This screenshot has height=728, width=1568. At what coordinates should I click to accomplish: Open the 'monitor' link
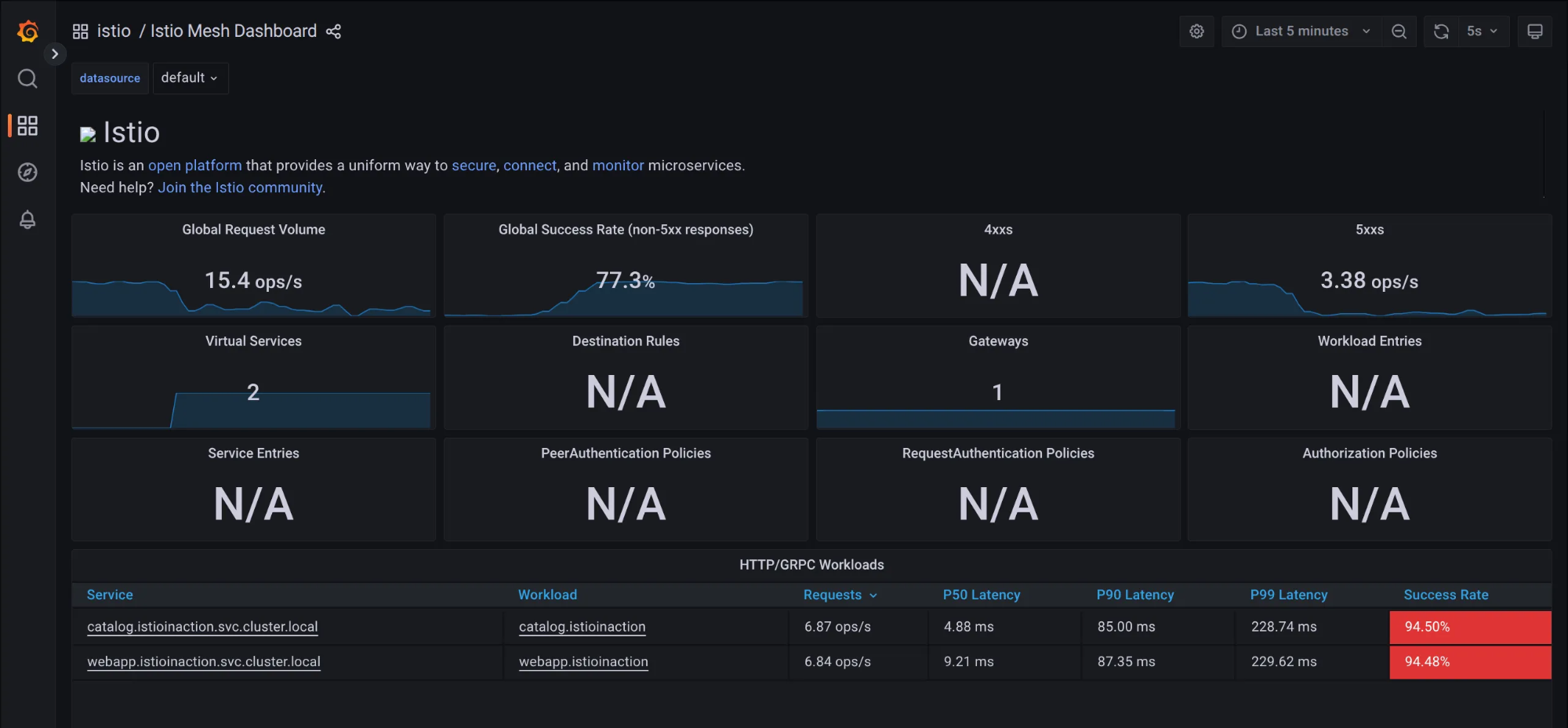tap(618, 166)
